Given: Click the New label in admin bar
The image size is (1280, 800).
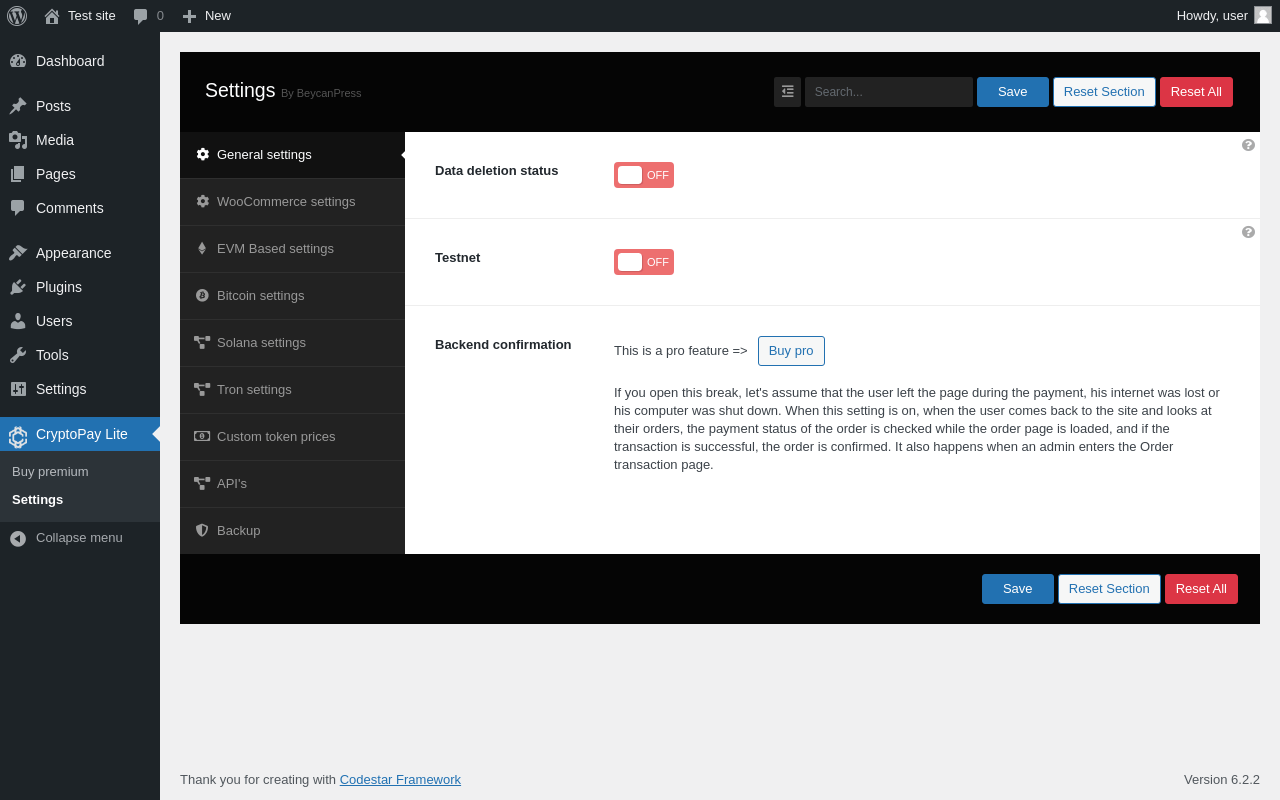Looking at the screenshot, I should pyautogui.click(x=218, y=15).
